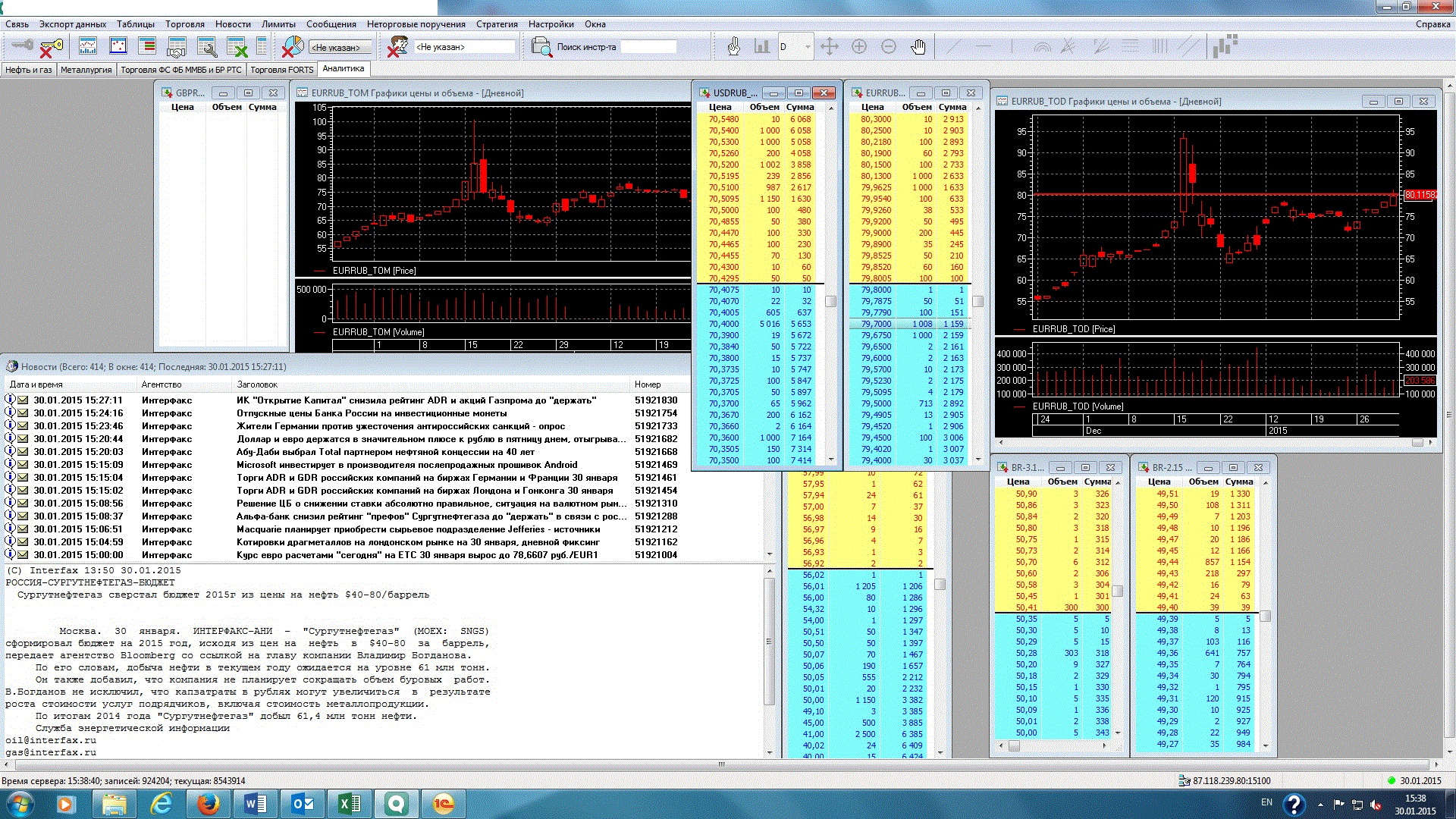Click the red 80.1158 price label on EURRUB_TOD chart
The width and height of the screenshot is (1456, 819).
pos(1420,195)
